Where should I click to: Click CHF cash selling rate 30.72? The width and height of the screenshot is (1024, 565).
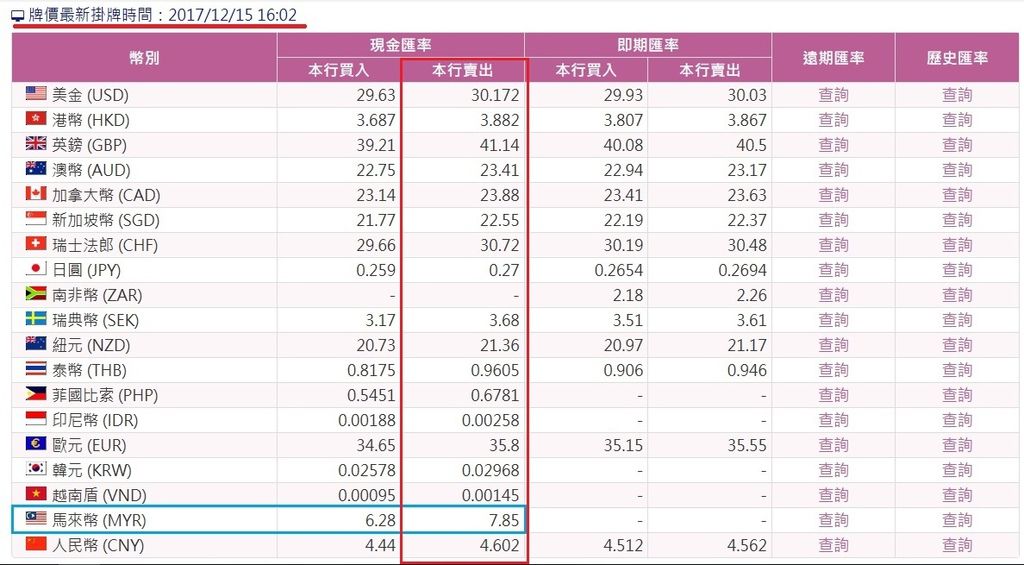(x=499, y=245)
